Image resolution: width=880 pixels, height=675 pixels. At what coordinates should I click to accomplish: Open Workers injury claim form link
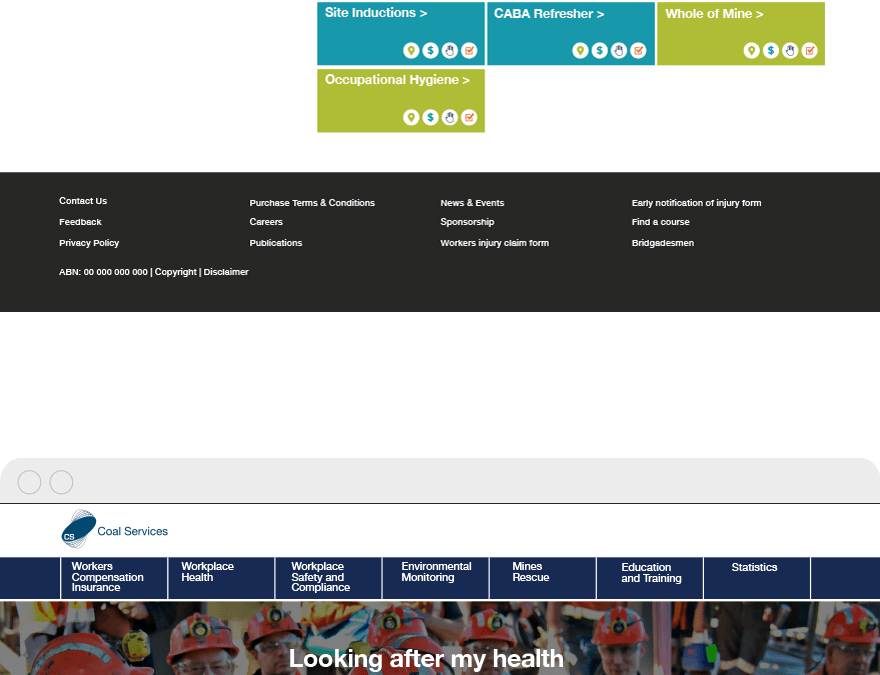pos(494,243)
